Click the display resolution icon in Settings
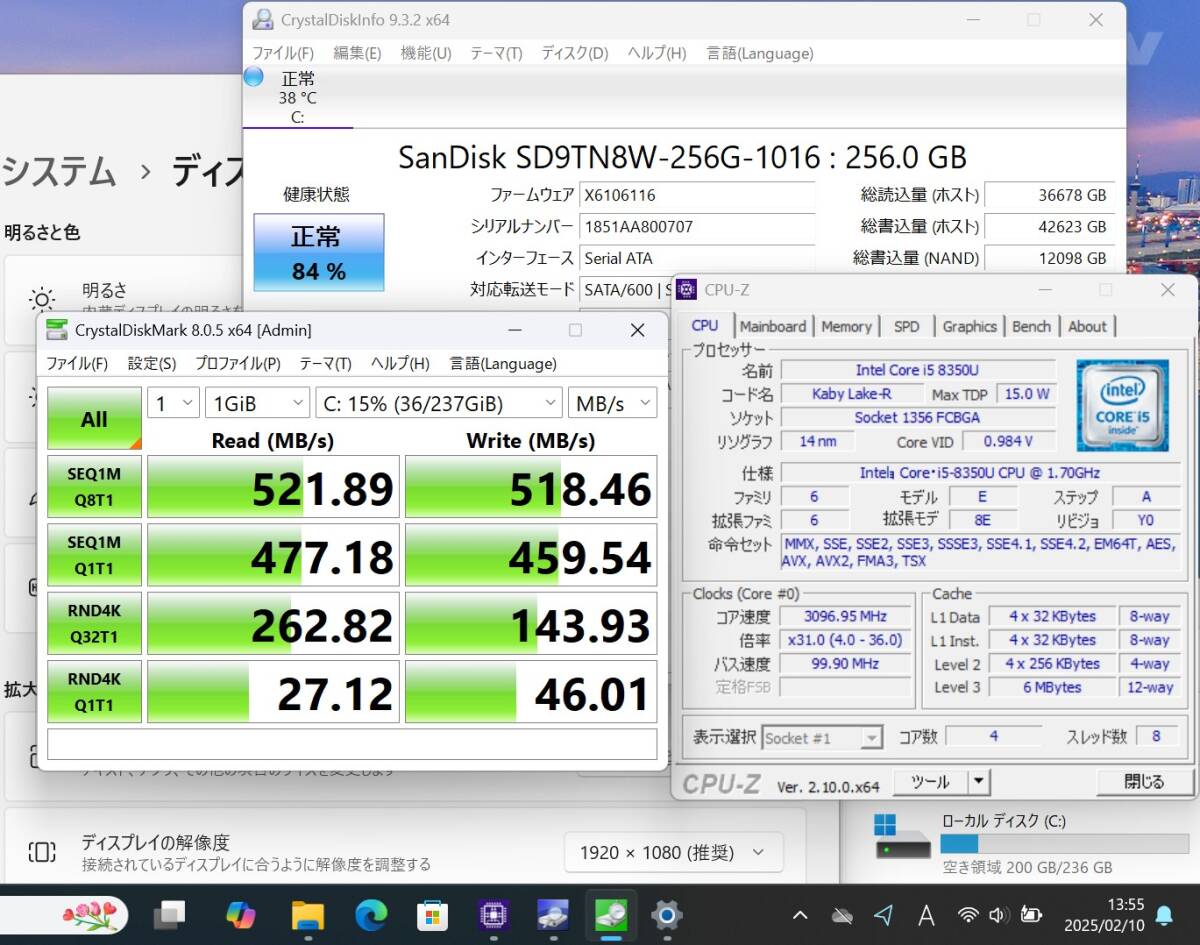 click(x=42, y=852)
